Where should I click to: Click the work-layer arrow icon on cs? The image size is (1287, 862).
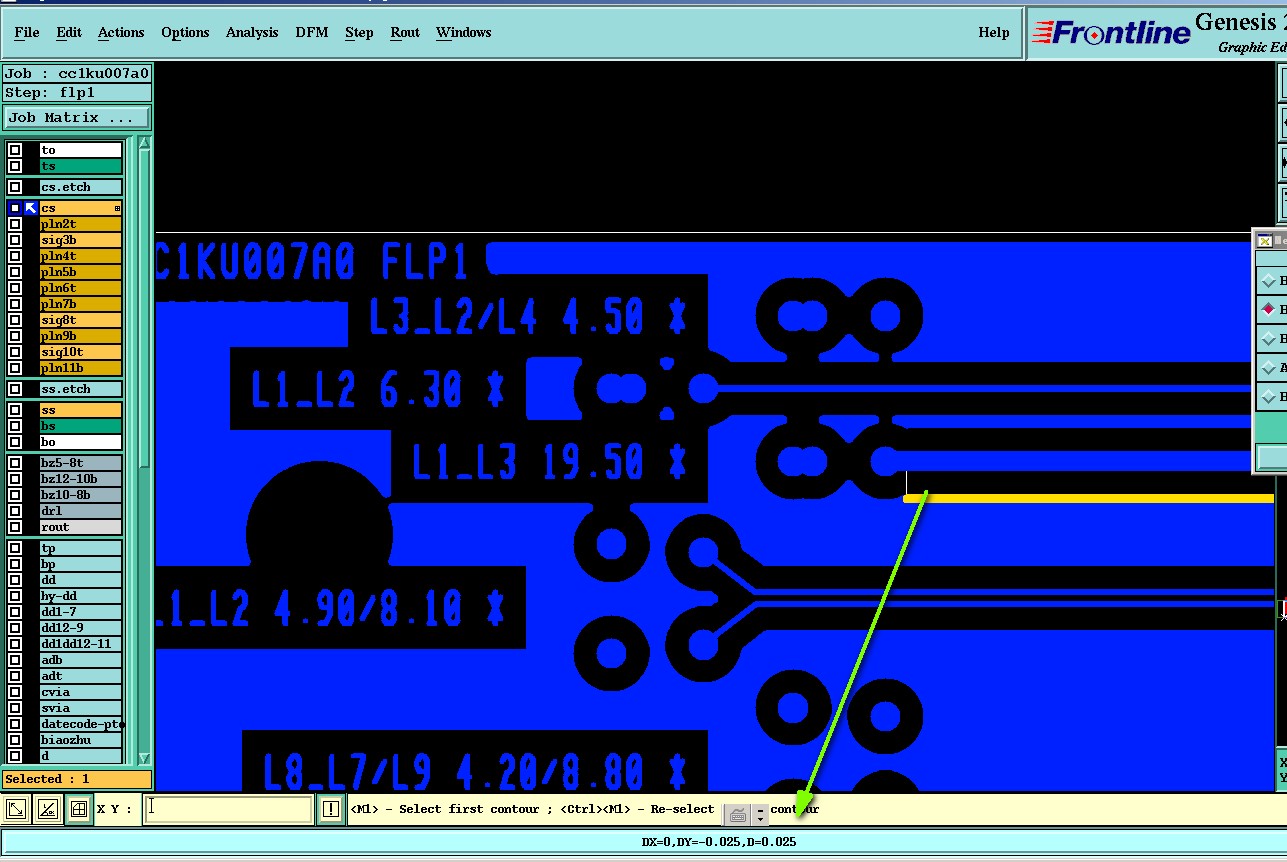[x=31, y=208]
